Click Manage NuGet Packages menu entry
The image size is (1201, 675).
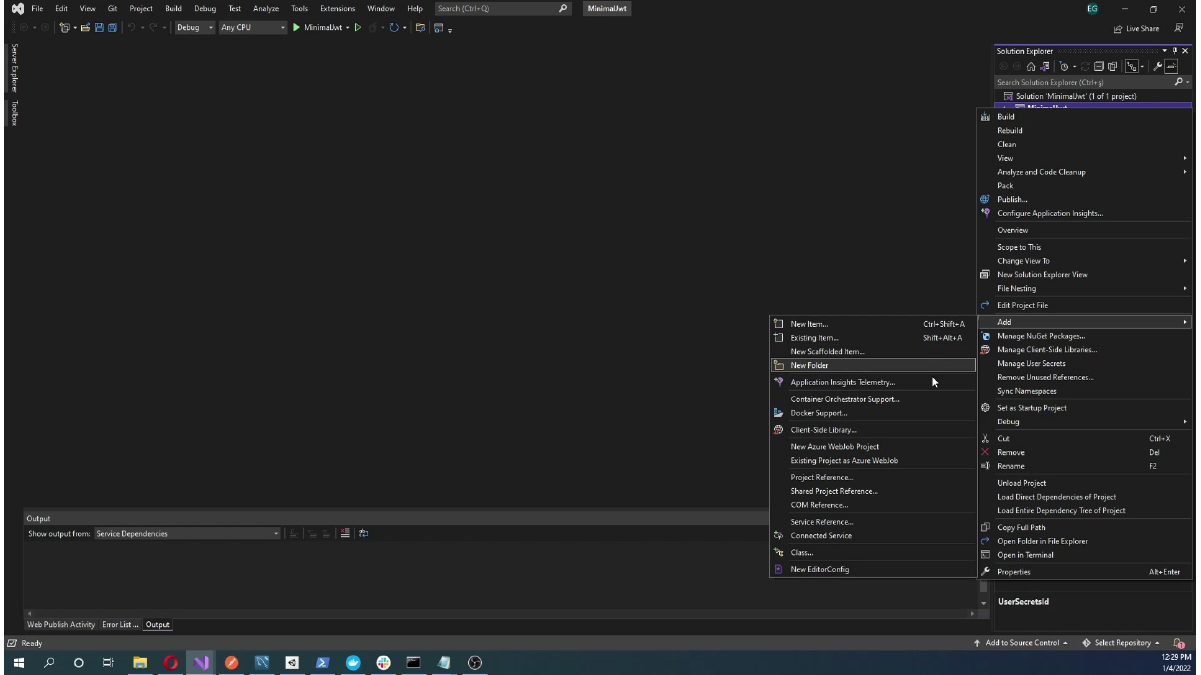click(x=1085, y=336)
